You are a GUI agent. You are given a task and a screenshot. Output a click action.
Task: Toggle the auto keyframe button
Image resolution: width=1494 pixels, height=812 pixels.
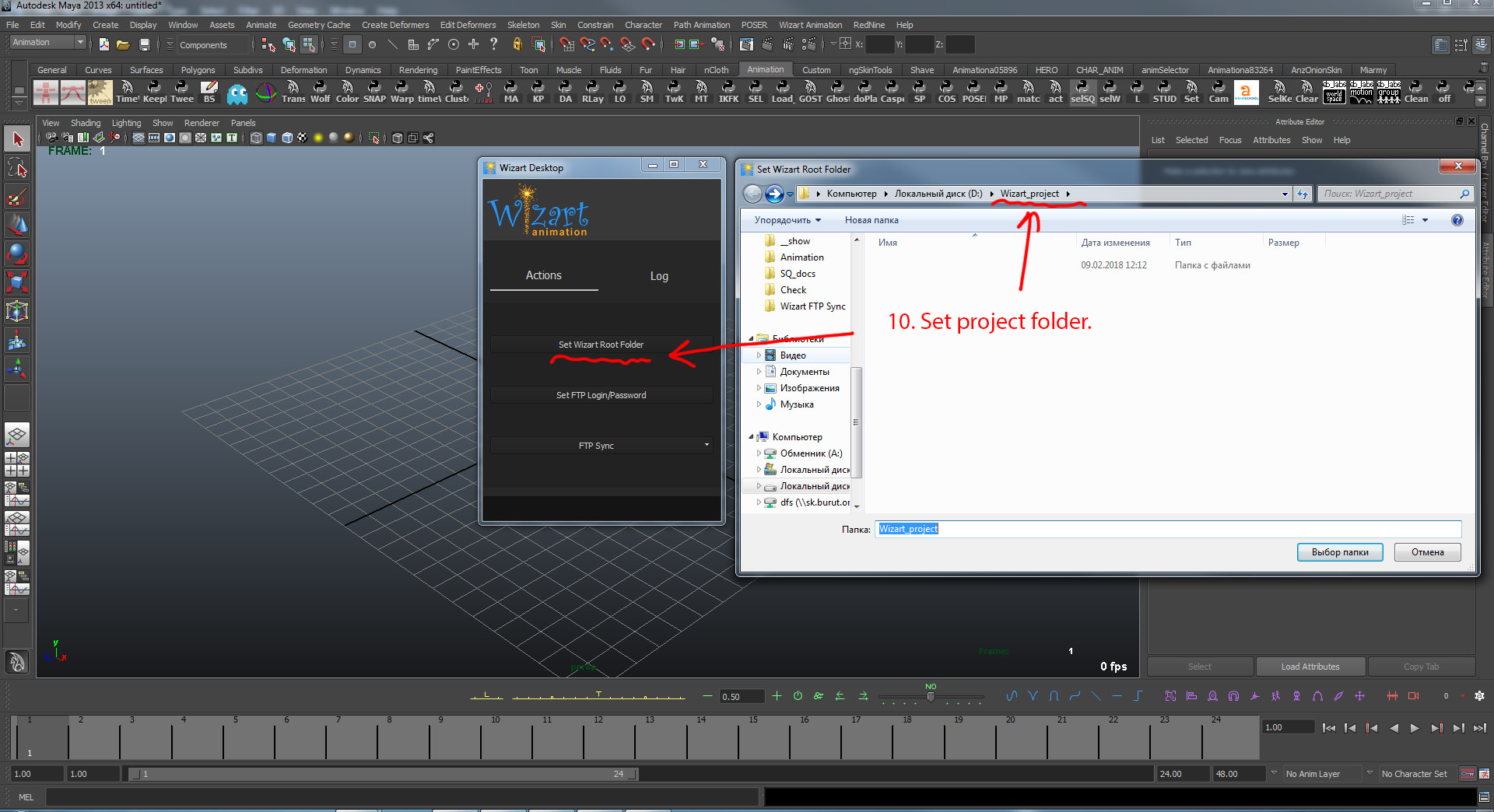pyautogui.click(x=1467, y=774)
